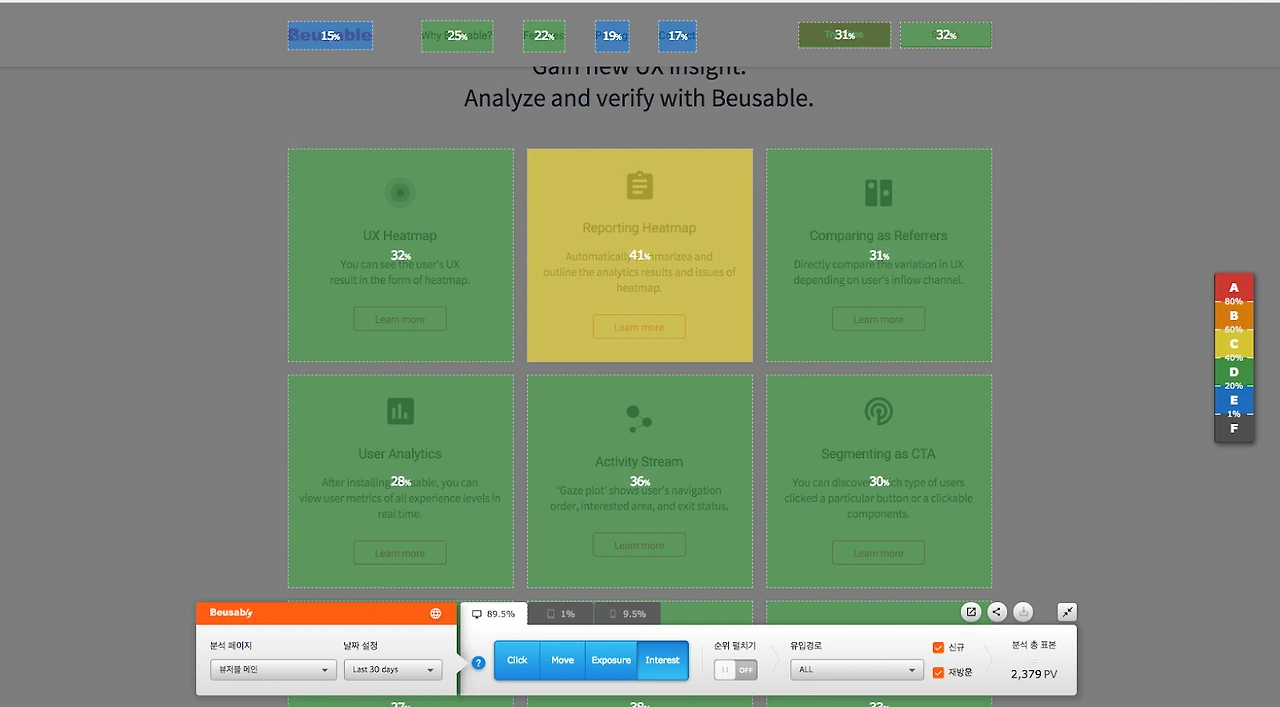Click 'Analyze and verify with Beusable.' heading
This screenshot has height=707, width=1280.
(x=639, y=98)
